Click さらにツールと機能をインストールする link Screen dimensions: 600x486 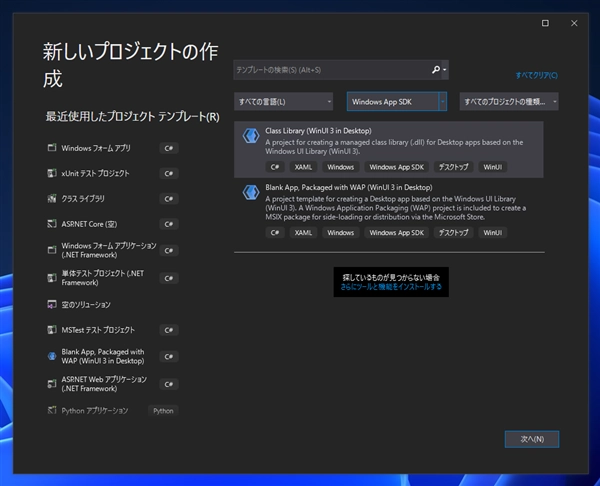coord(391,287)
